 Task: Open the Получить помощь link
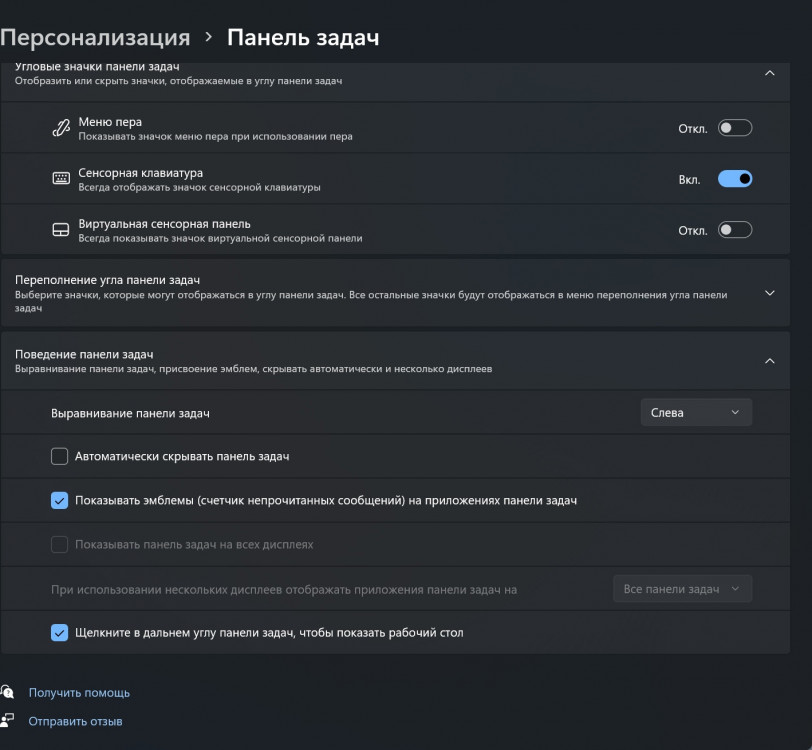pos(79,692)
